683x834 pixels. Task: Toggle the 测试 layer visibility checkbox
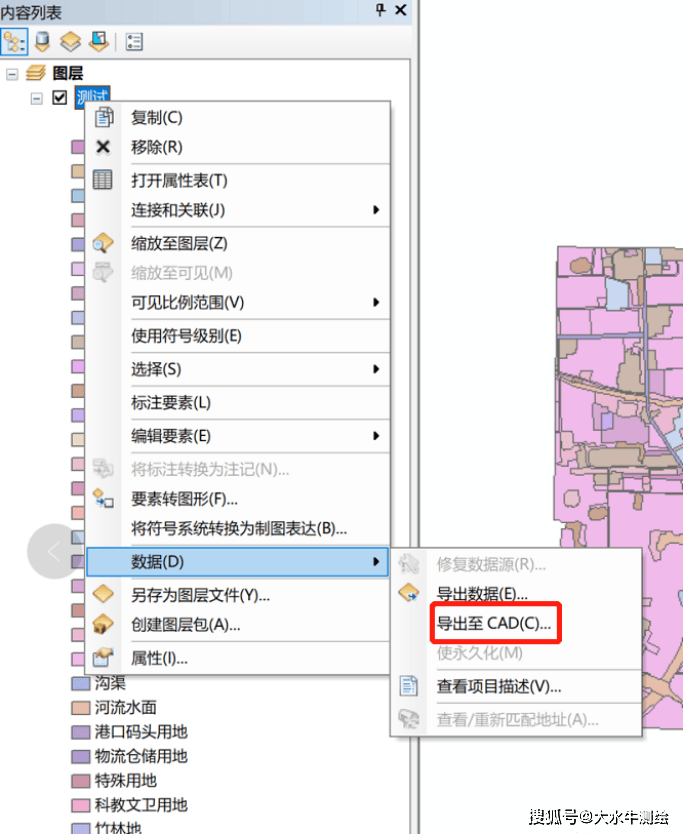60,98
